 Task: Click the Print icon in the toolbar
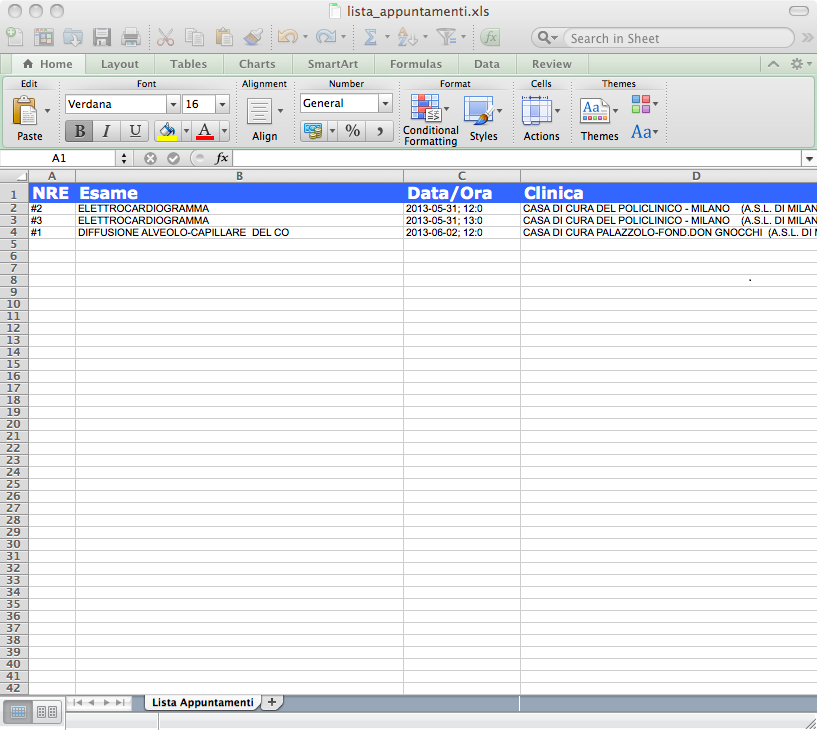click(130, 37)
